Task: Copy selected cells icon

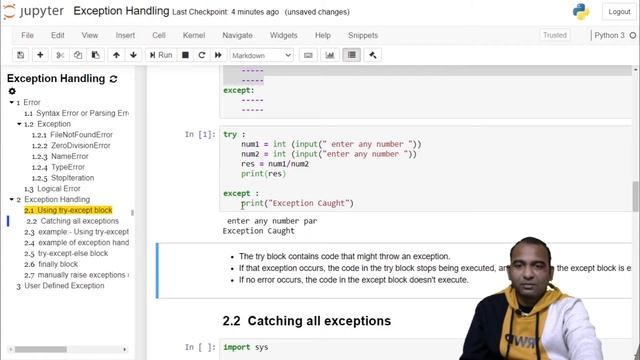Action: point(78,55)
